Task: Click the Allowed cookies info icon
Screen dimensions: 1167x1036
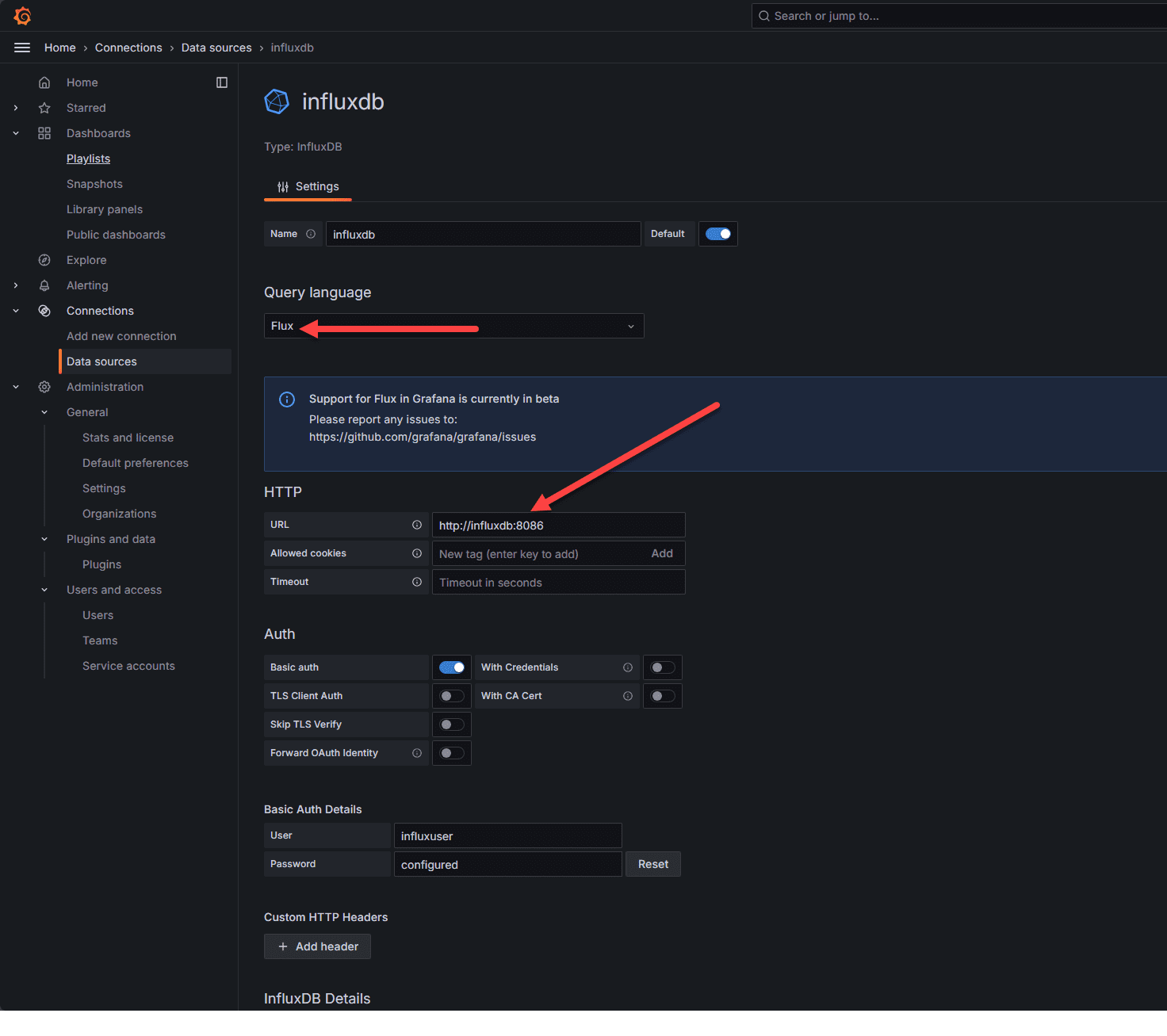Action: [x=417, y=553]
